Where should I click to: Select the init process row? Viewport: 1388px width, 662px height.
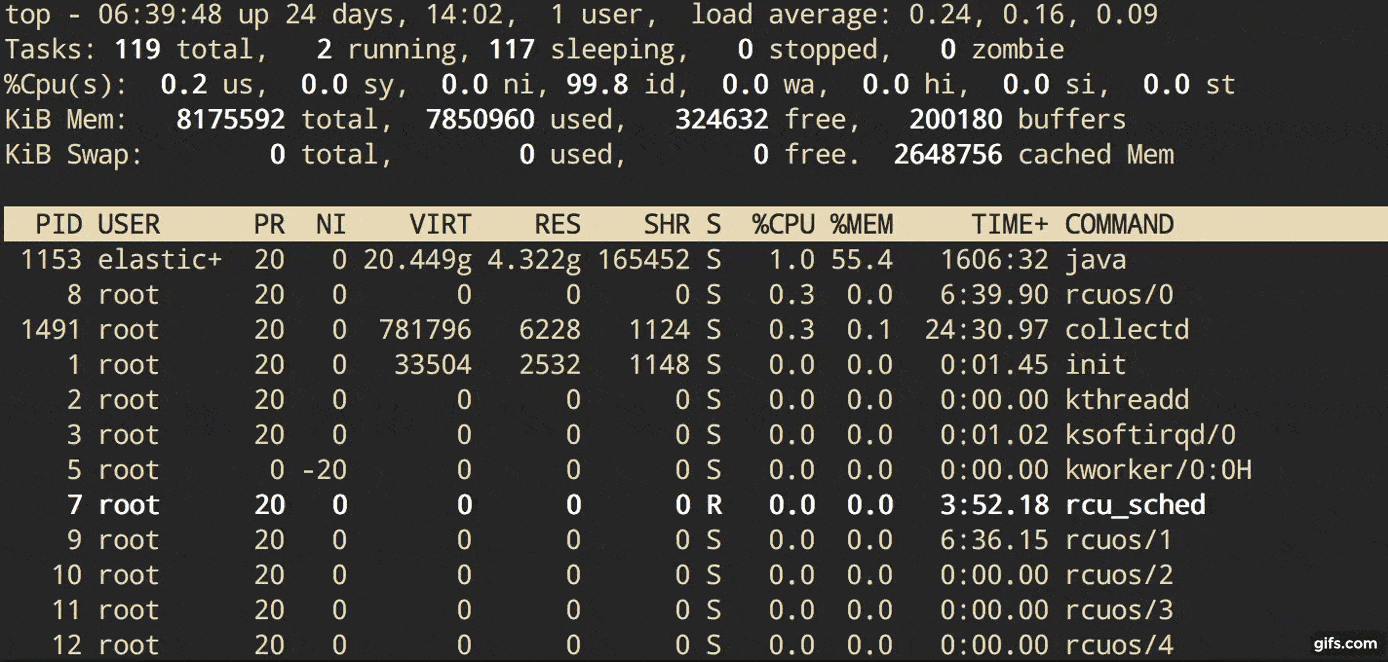(x=600, y=364)
